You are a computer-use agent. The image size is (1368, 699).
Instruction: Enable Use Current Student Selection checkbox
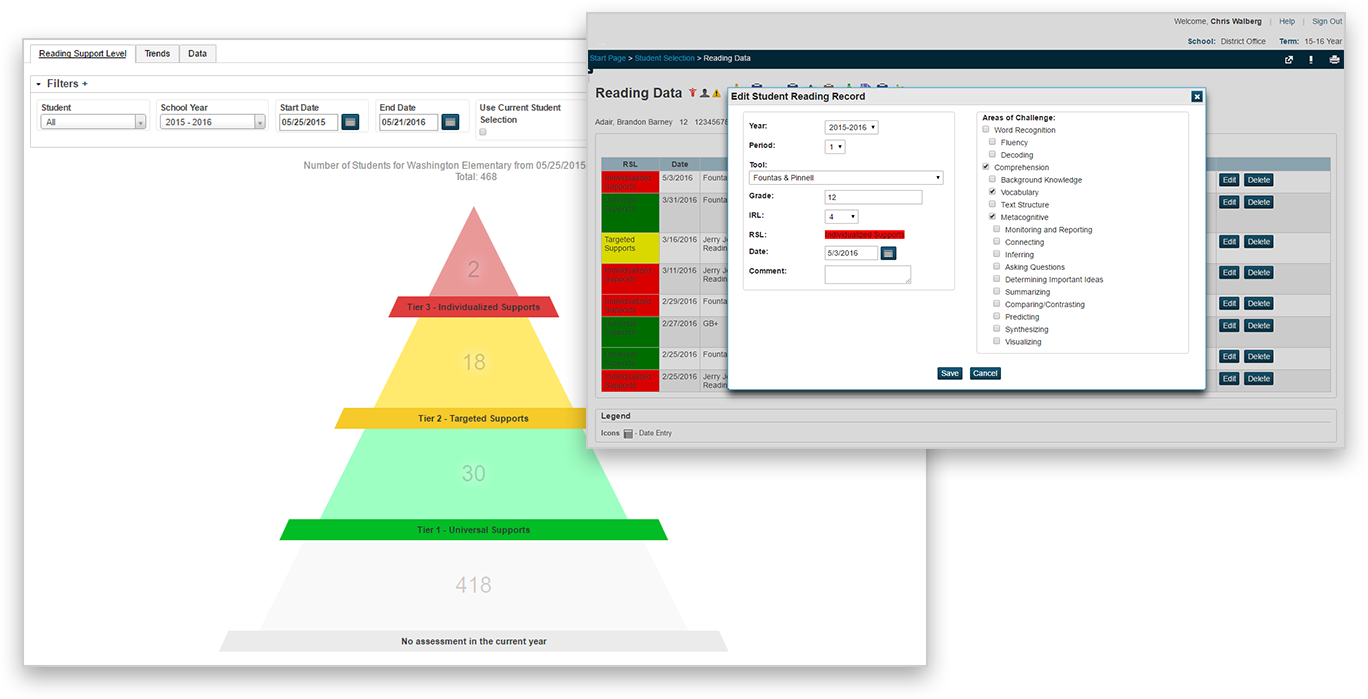483,132
